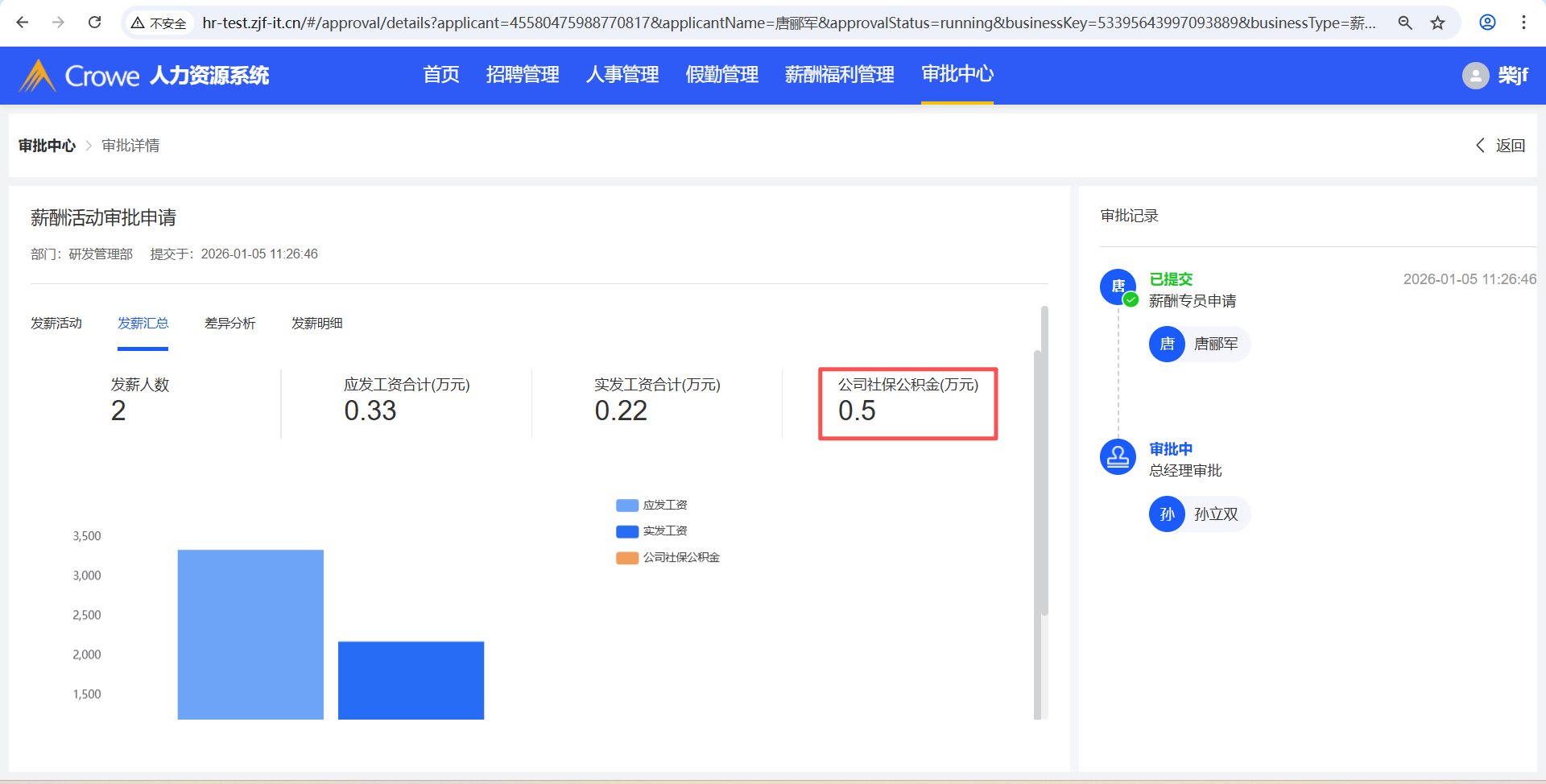Open browser profile account icon
Image resolution: width=1546 pixels, height=784 pixels.
click(x=1487, y=23)
